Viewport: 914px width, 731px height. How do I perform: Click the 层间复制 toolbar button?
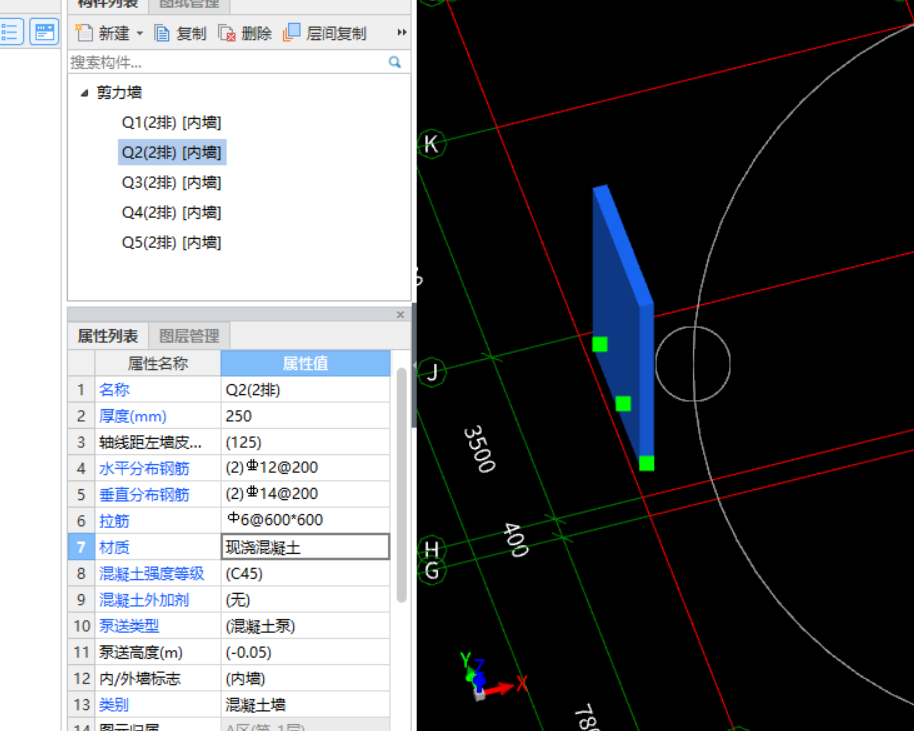325,33
